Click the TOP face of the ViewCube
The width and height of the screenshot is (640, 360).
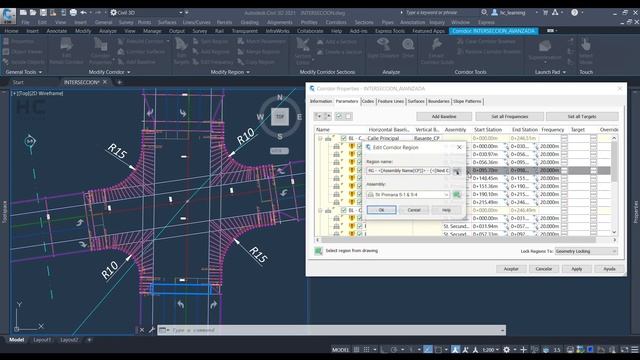pyautogui.click(x=280, y=117)
